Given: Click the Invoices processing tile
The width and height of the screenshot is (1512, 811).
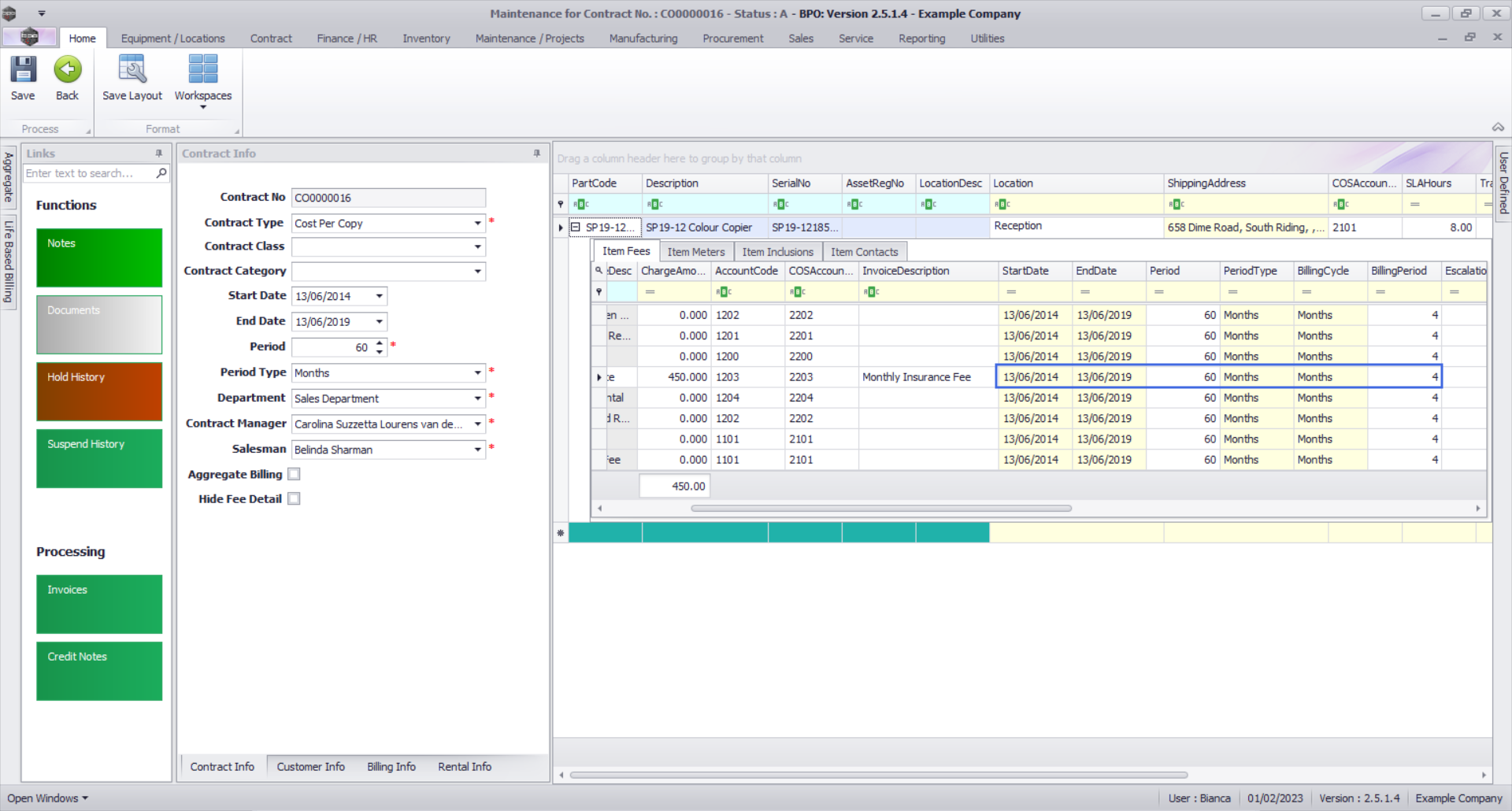Looking at the screenshot, I should click(x=99, y=604).
